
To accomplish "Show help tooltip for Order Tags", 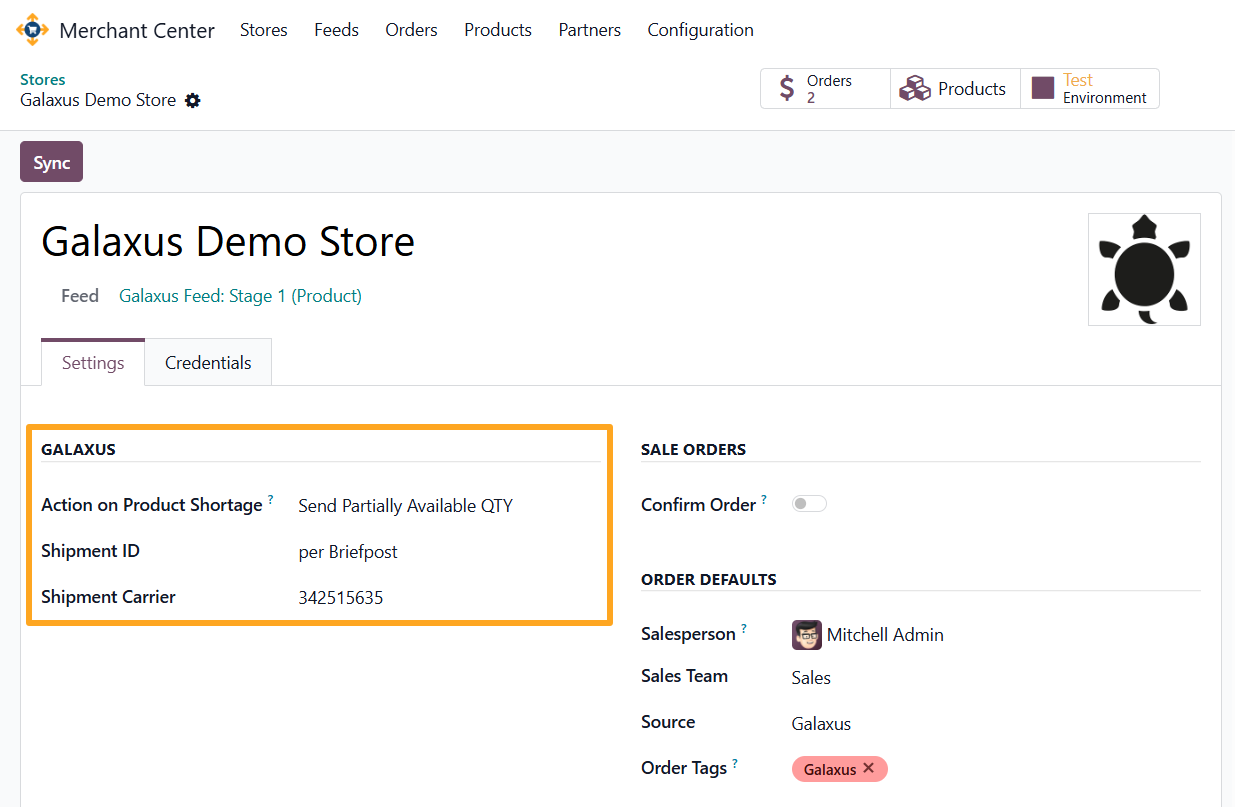I will [x=735, y=762].
